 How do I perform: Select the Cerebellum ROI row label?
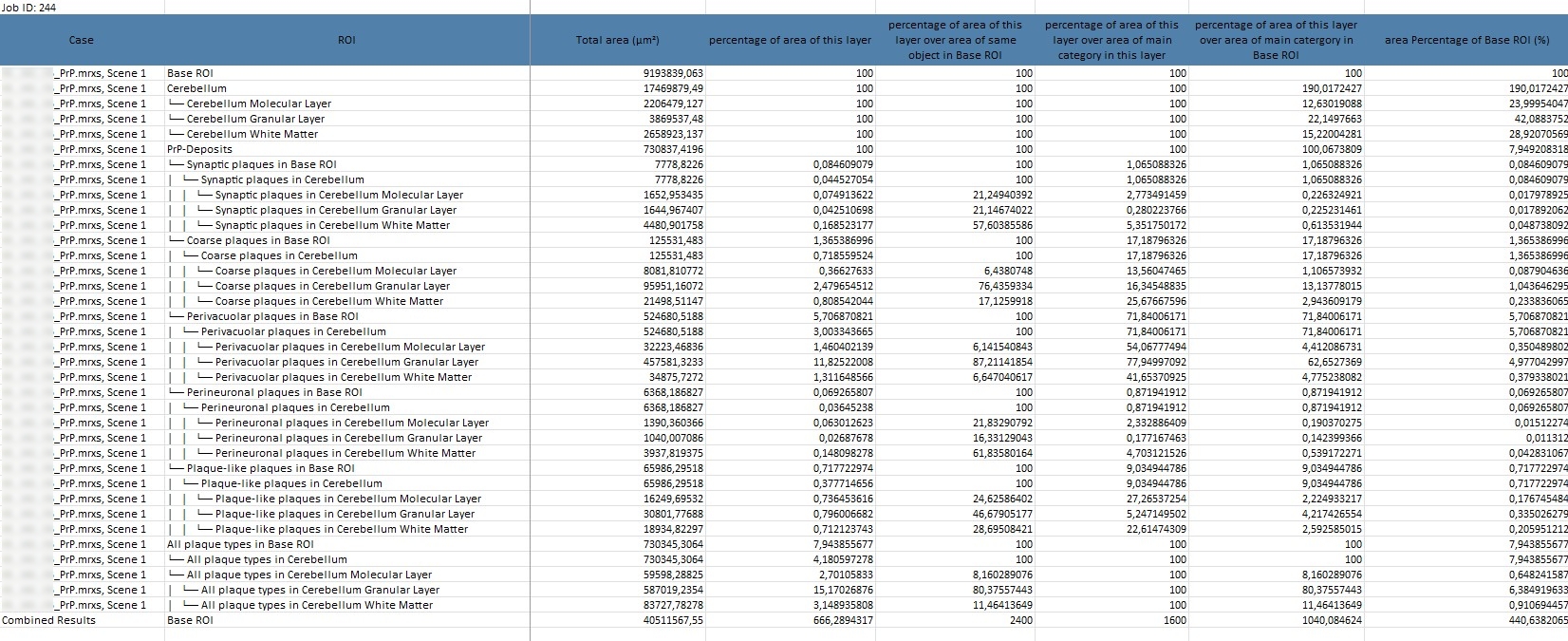point(196,88)
